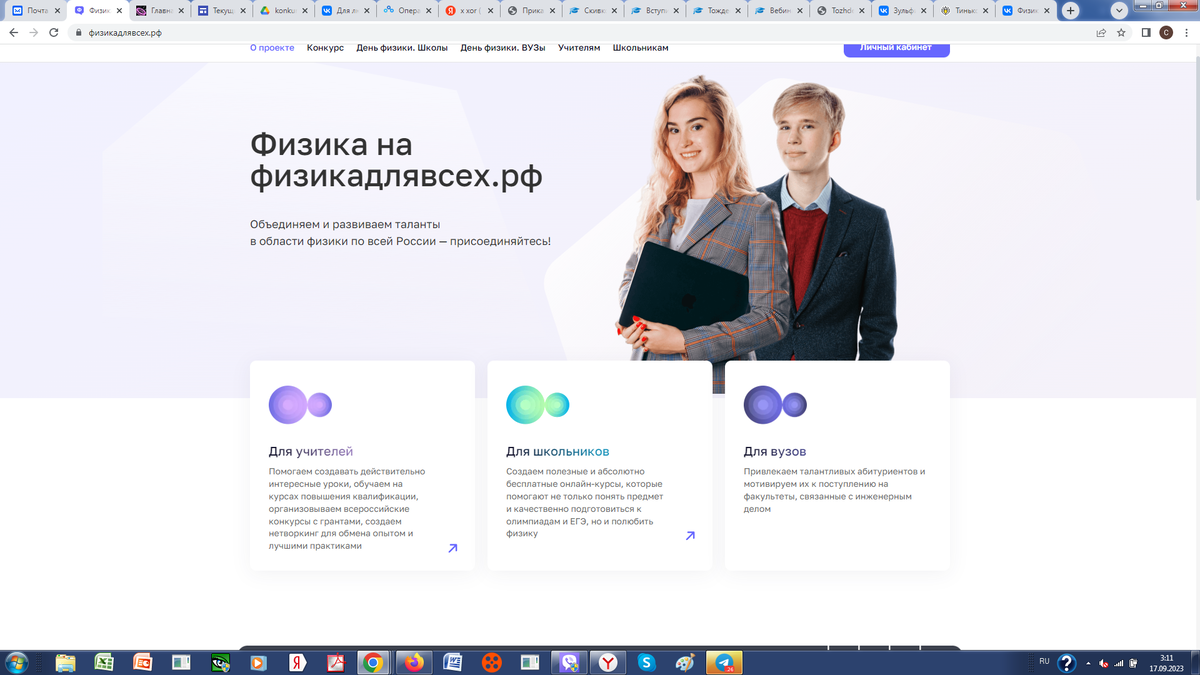Switch the RU keyboard language indicator
This screenshot has width=1200, height=675.
coord(1045,661)
